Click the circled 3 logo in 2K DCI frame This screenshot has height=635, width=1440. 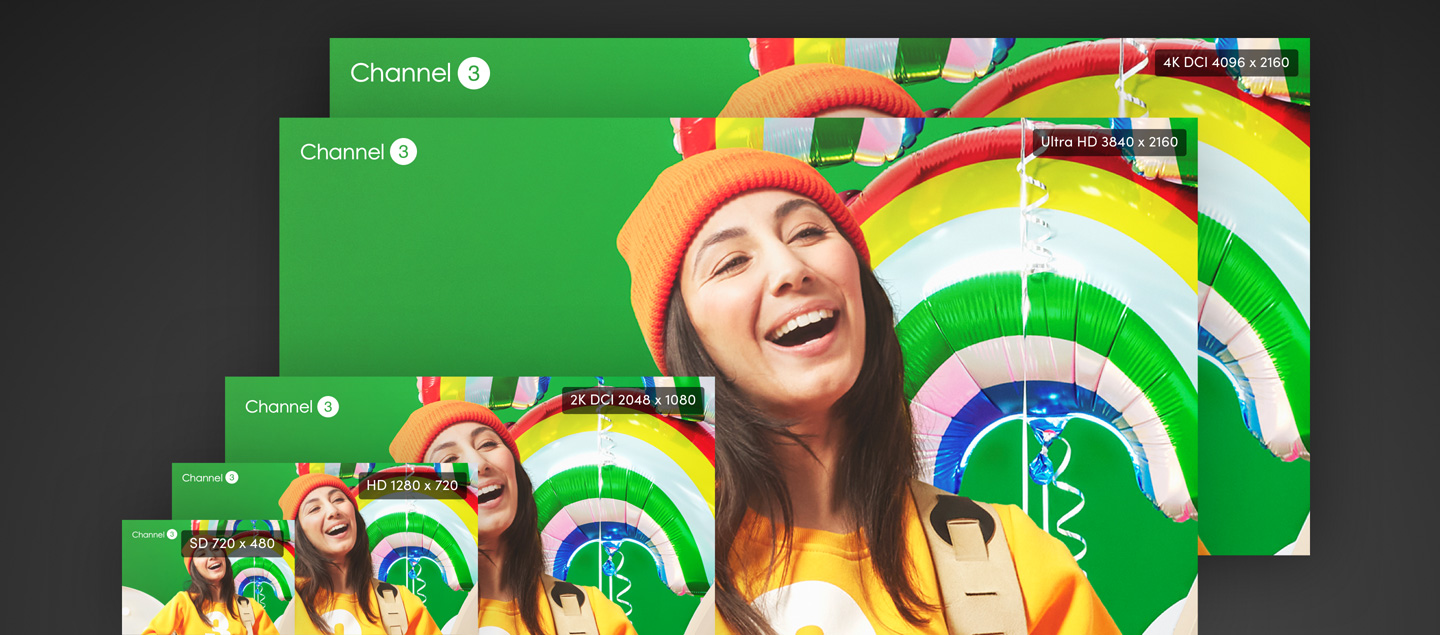coord(328,407)
